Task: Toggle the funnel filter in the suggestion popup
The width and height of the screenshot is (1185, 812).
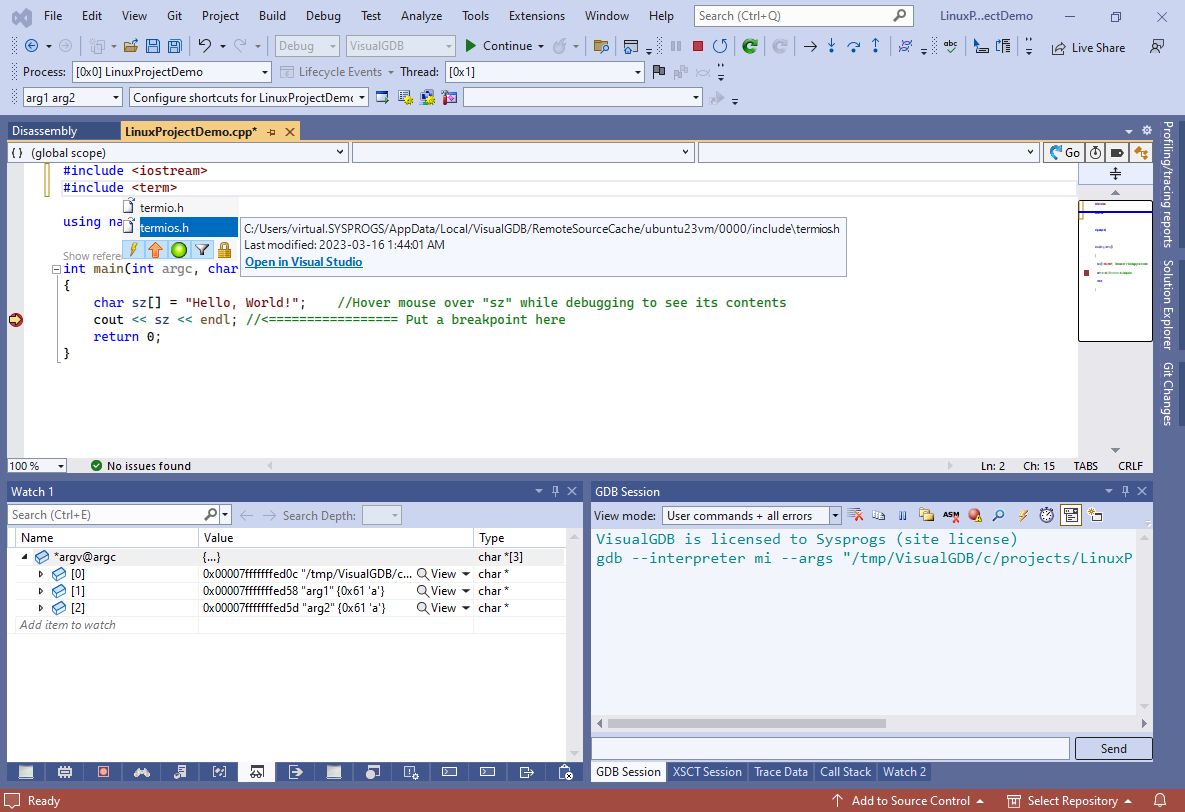Action: [x=202, y=250]
